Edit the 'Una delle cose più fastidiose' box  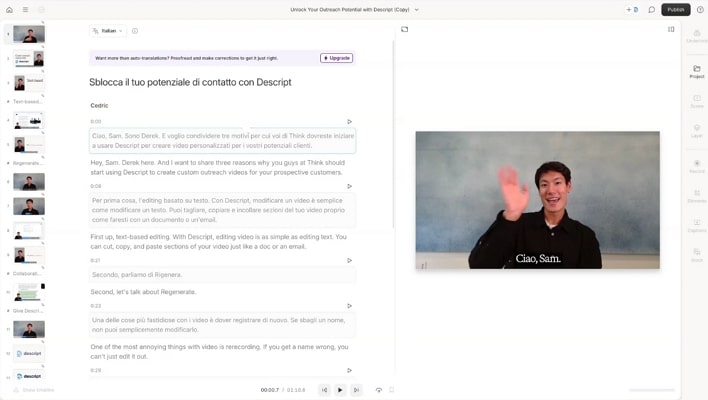pos(223,325)
